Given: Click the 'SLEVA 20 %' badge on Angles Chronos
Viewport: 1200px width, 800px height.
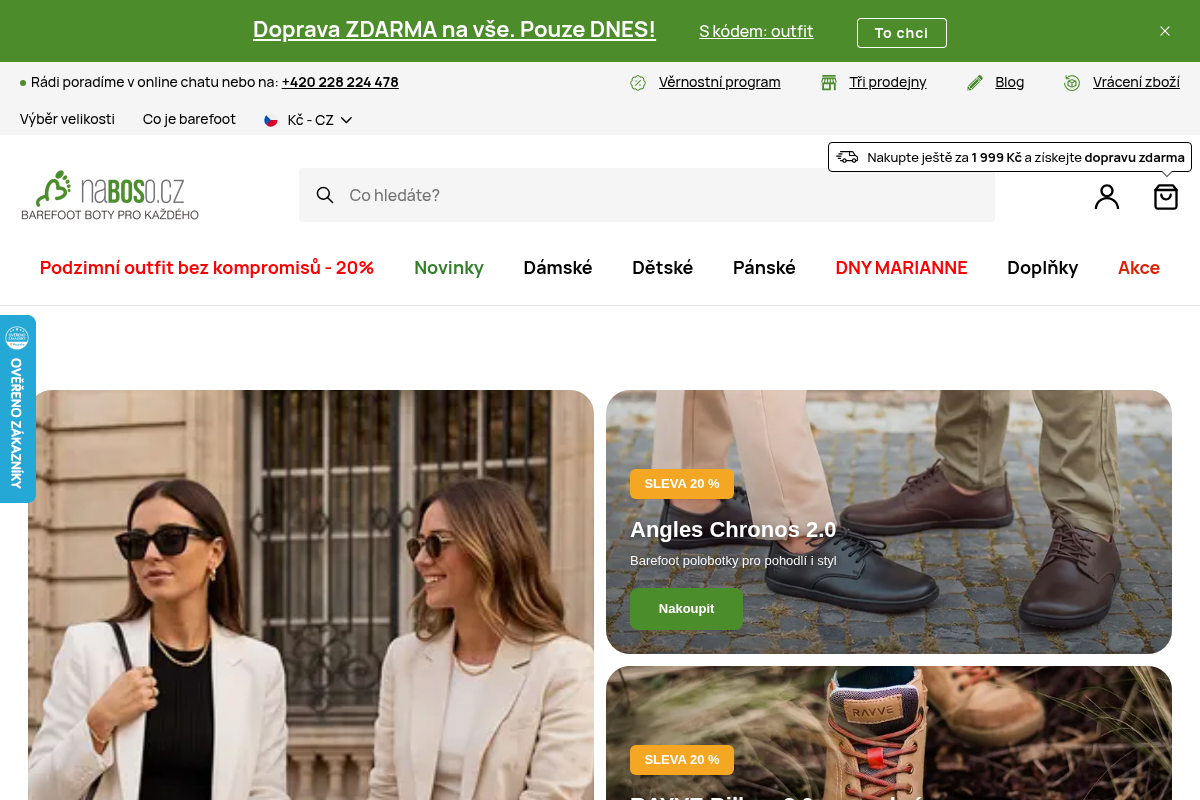Looking at the screenshot, I should [682, 484].
